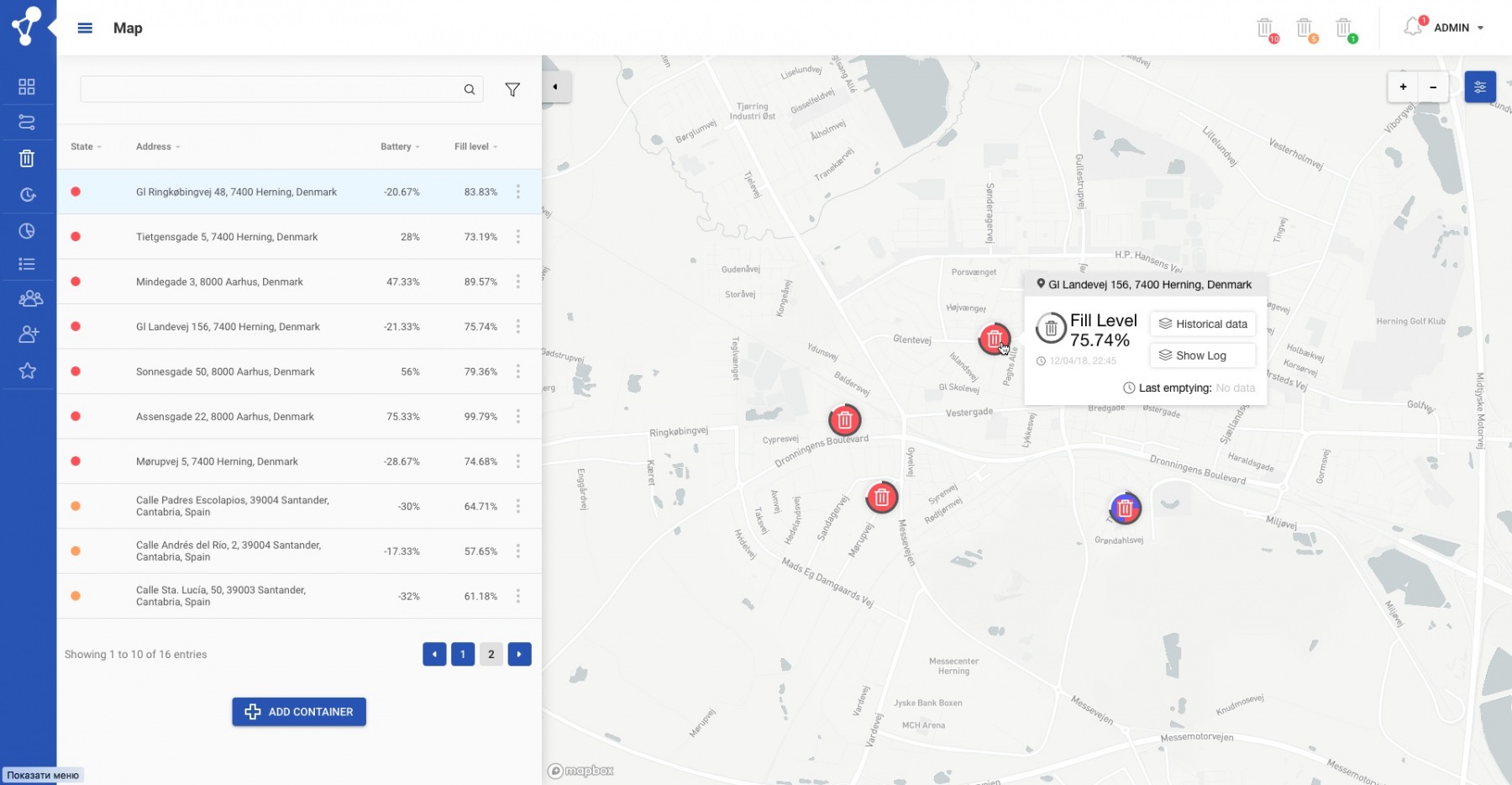Select the blue-ringed container marker on map
This screenshot has width=1512, height=785.
click(1125, 508)
